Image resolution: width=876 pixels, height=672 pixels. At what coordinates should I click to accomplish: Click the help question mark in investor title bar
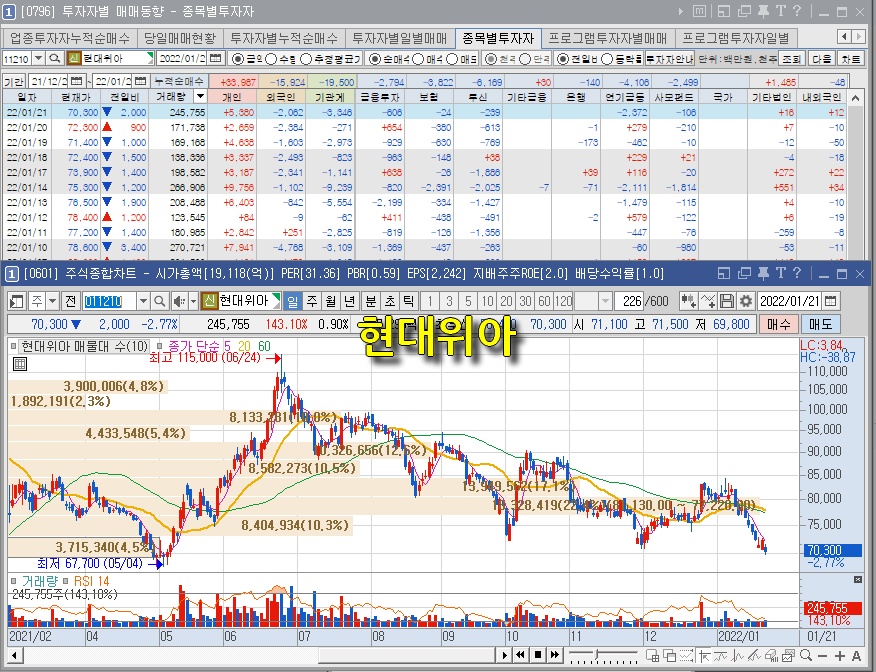coord(797,11)
